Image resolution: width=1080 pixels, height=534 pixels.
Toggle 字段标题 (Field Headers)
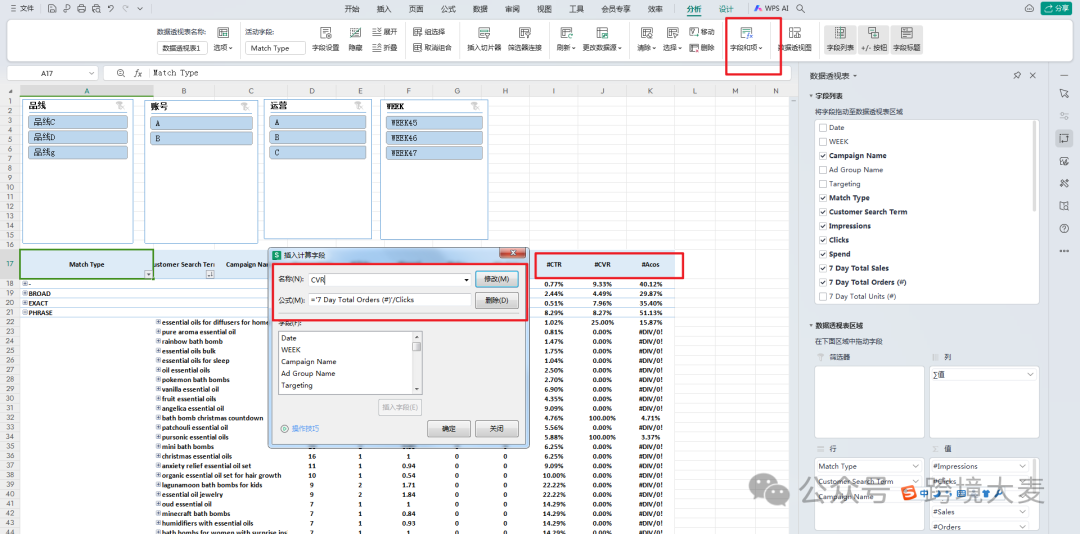click(x=906, y=40)
